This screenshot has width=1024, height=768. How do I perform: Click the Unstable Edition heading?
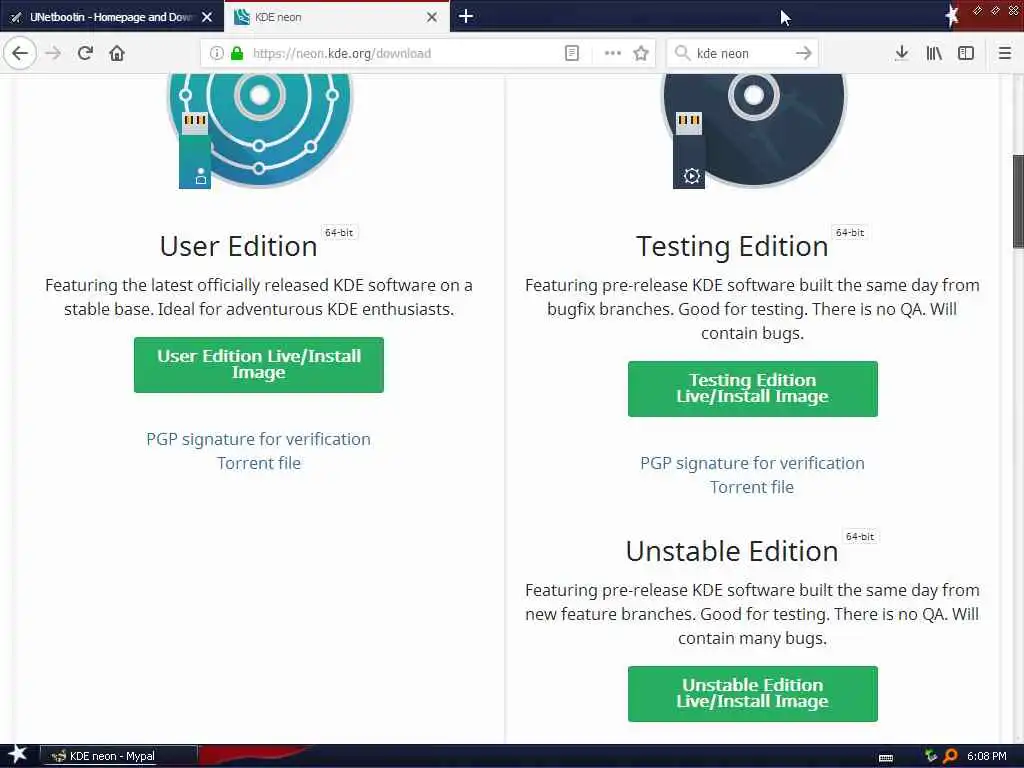click(732, 551)
